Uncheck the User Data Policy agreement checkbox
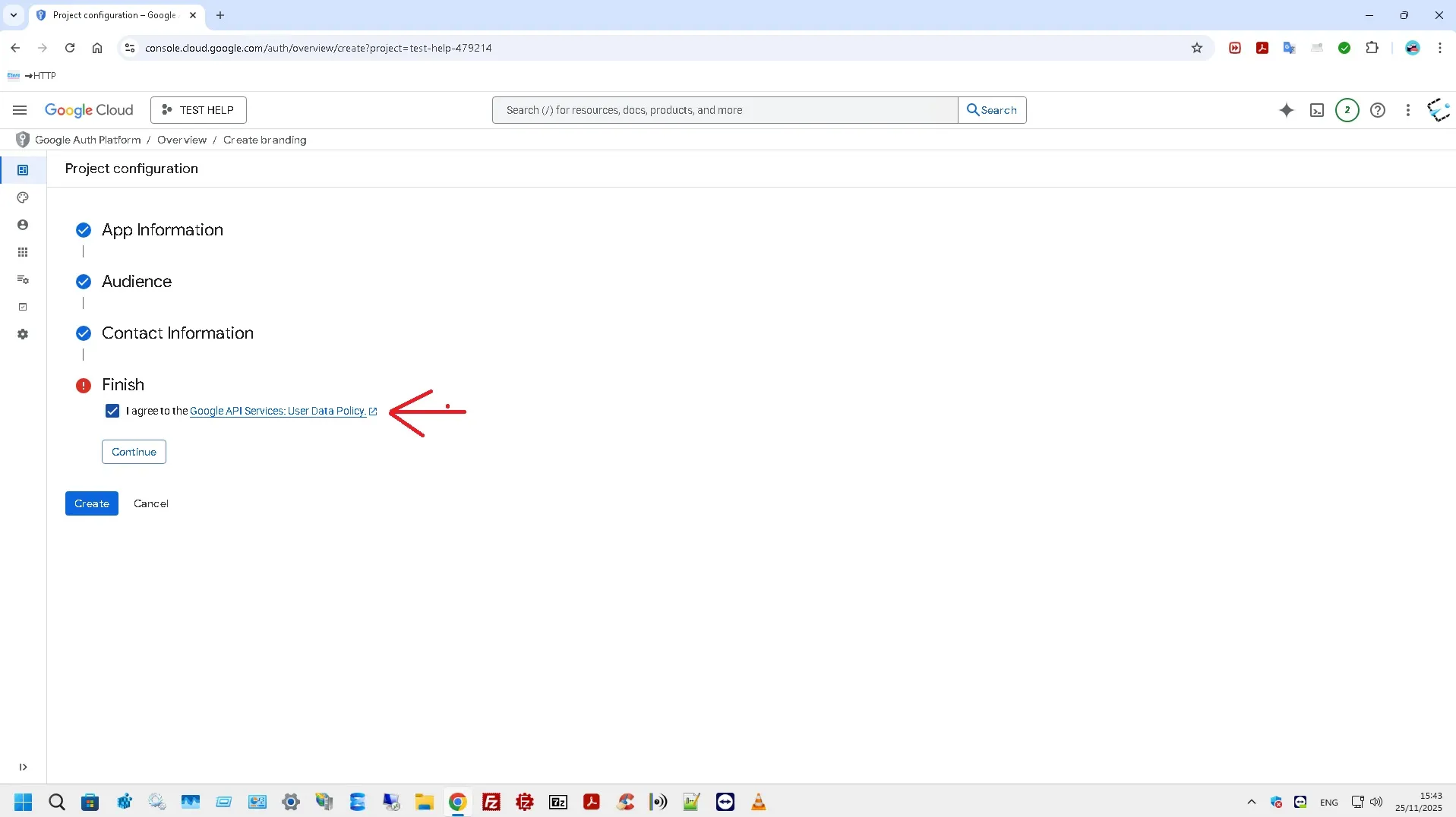Image resolution: width=1456 pixels, height=817 pixels. coord(112,411)
